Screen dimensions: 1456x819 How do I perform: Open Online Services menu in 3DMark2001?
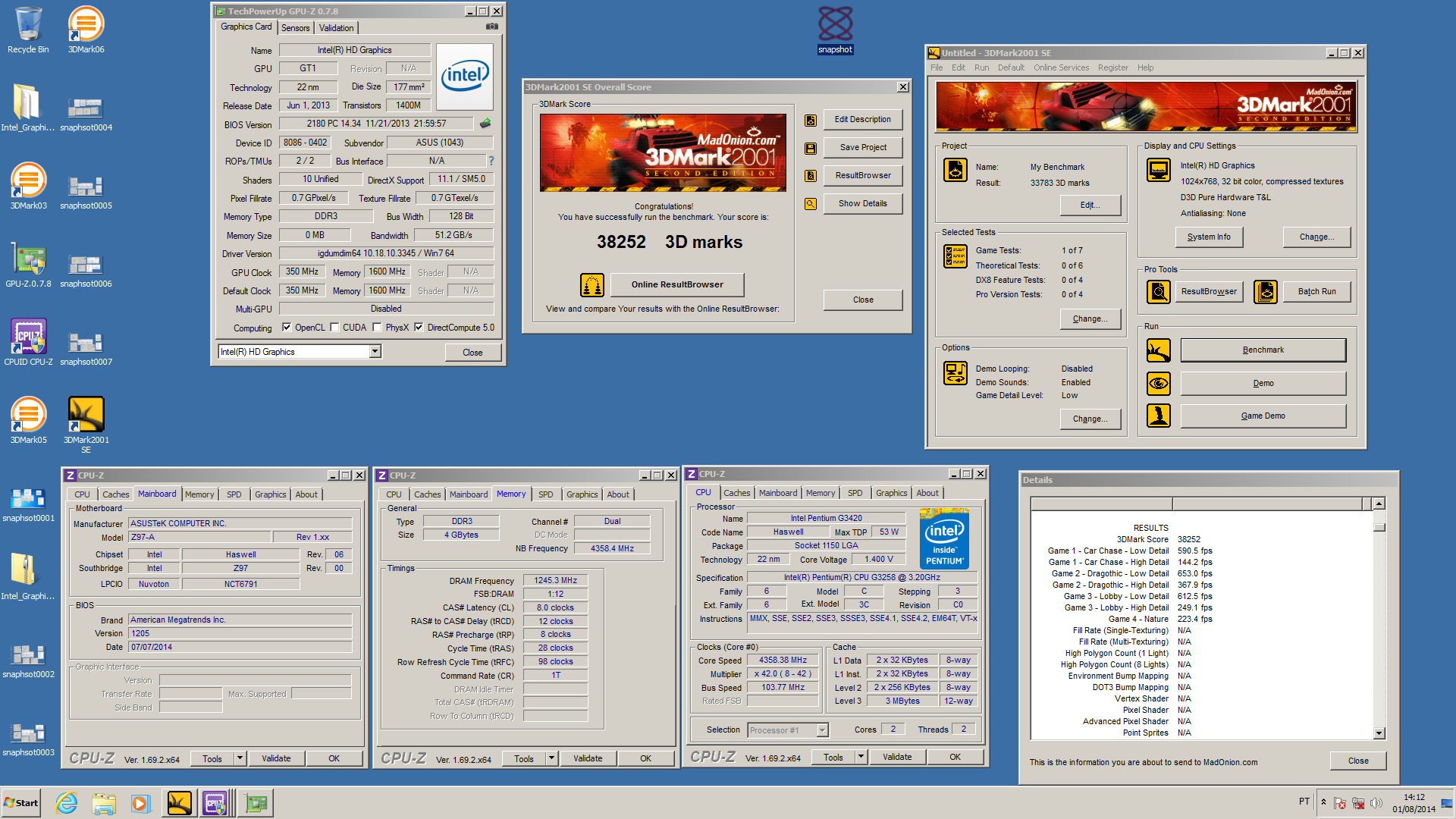[1061, 67]
